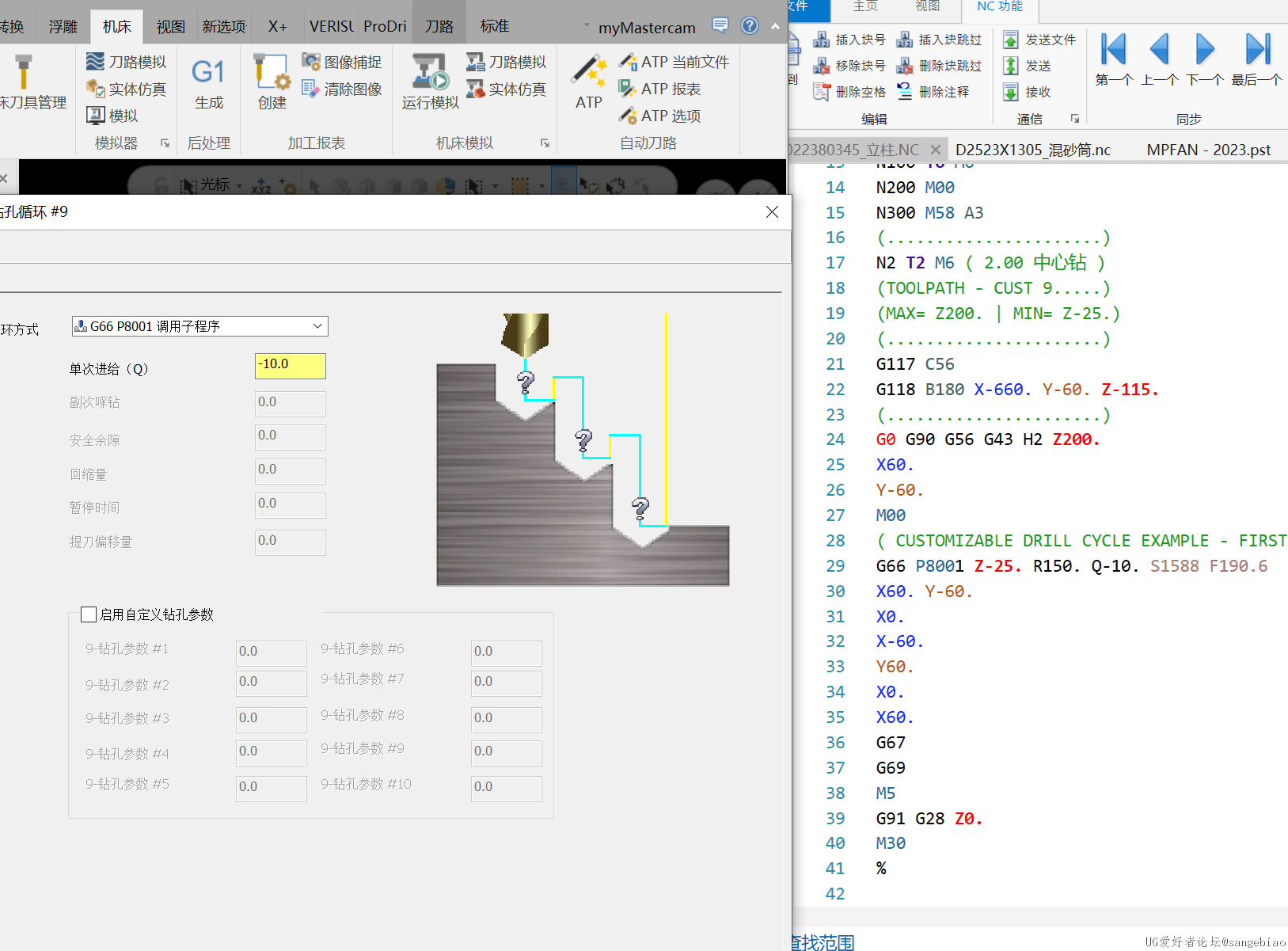
Task: Click myMastercam link
Action: 647,28
